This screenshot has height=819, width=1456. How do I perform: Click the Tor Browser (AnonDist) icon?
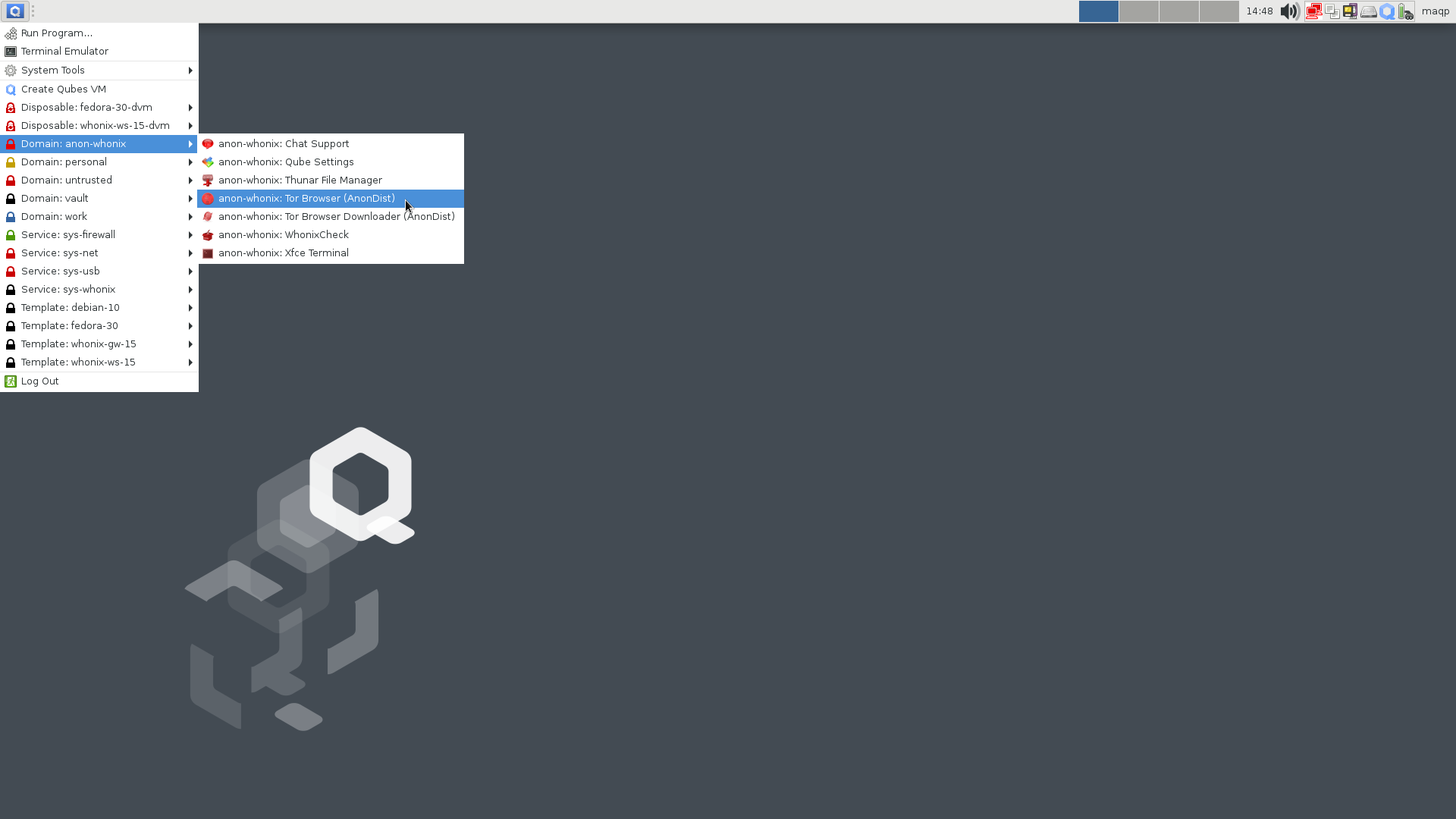pos(208,199)
